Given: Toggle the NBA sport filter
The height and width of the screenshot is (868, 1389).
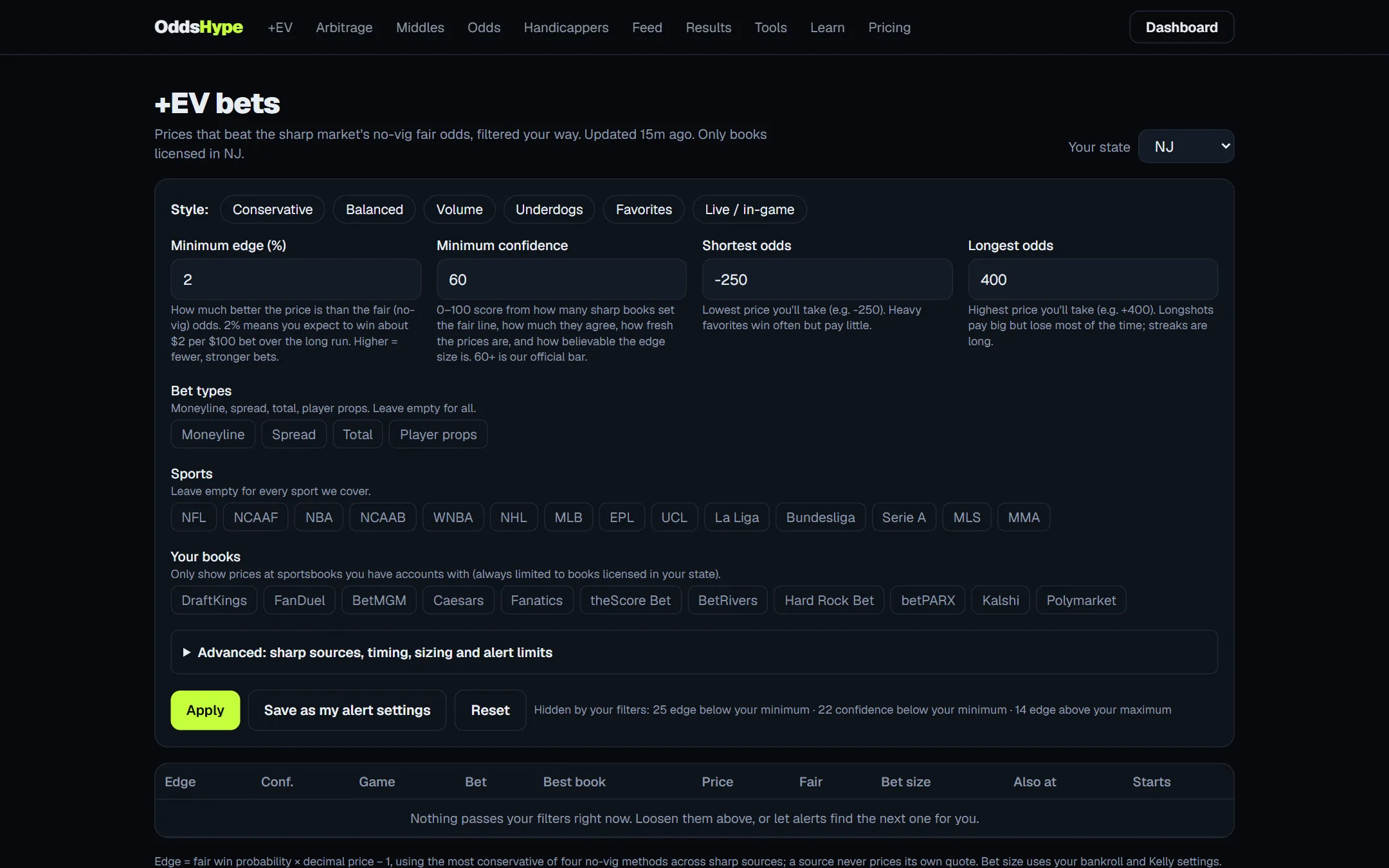Looking at the screenshot, I should point(319,517).
